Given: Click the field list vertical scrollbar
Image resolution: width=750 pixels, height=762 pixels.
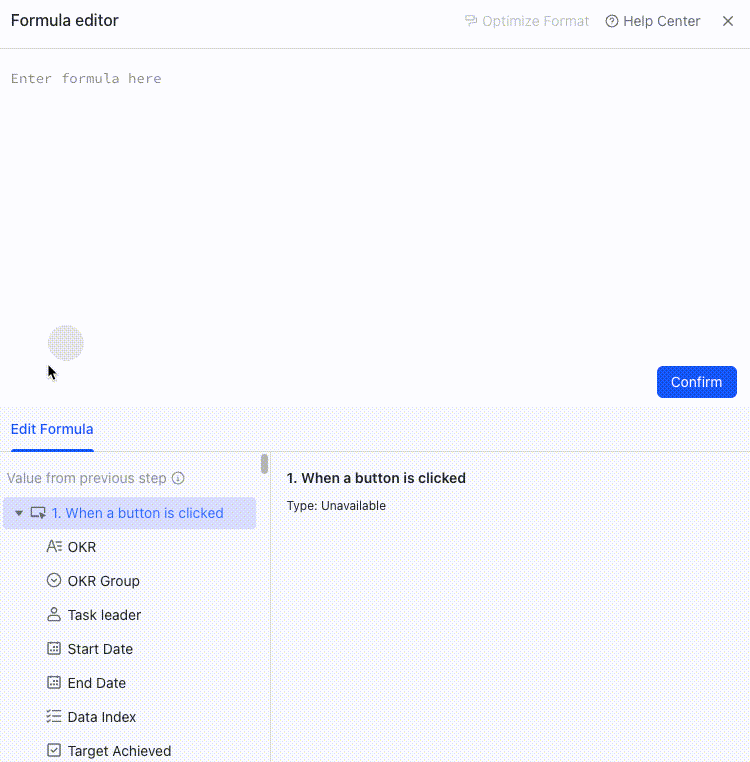Looking at the screenshot, I should click(264, 464).
